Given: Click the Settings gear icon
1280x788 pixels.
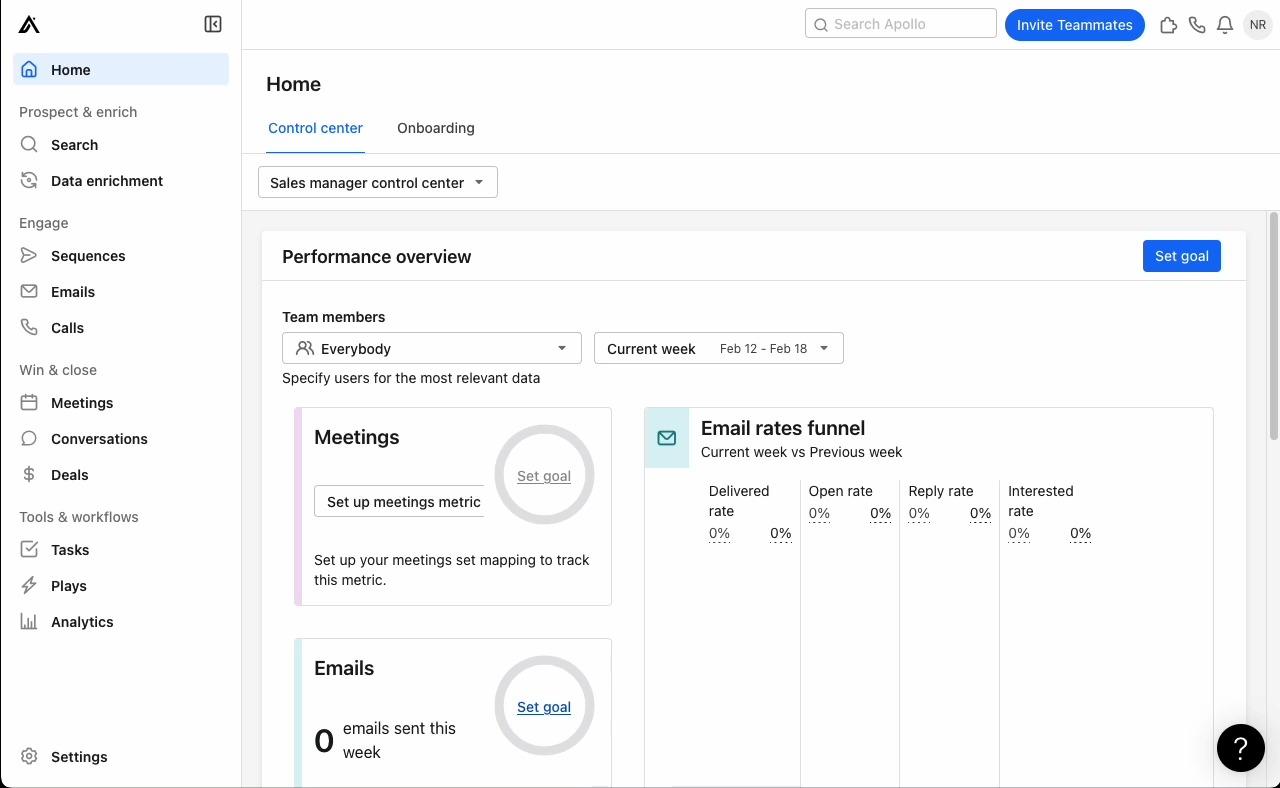Looking at the screenshot, I should point(29,756).
